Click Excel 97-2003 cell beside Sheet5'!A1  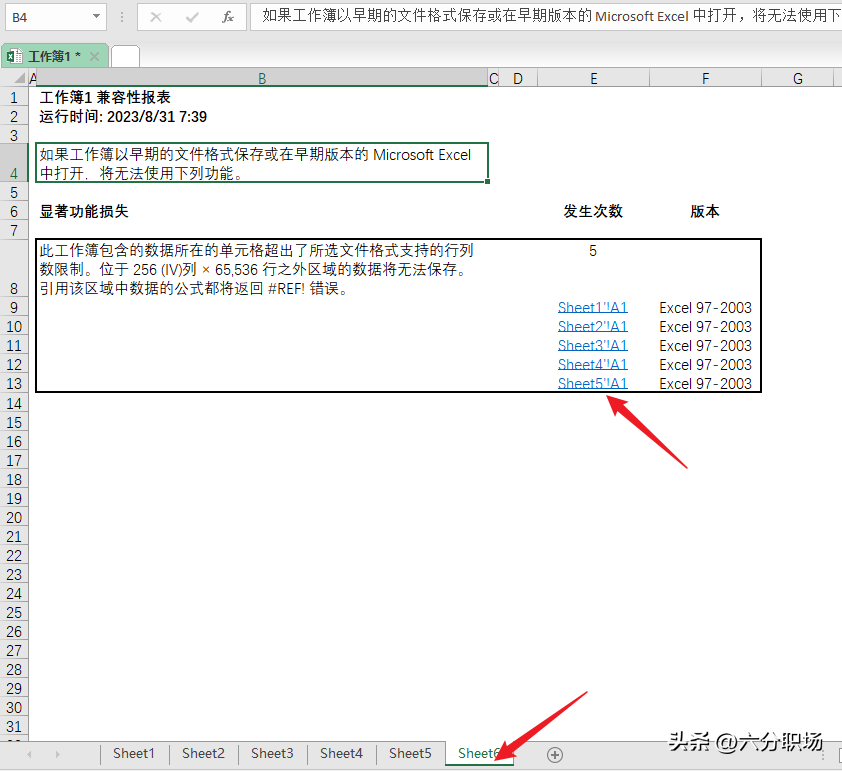pos(706,383)
